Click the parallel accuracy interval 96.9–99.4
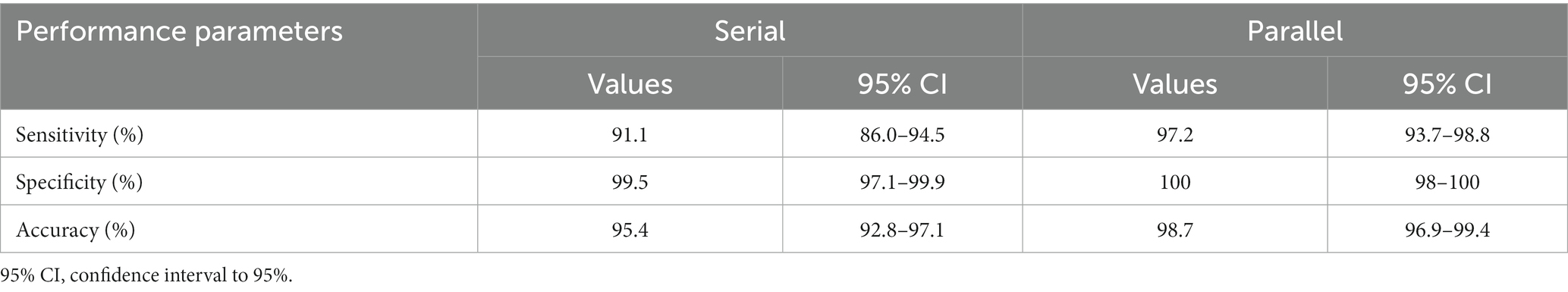 1447,229
